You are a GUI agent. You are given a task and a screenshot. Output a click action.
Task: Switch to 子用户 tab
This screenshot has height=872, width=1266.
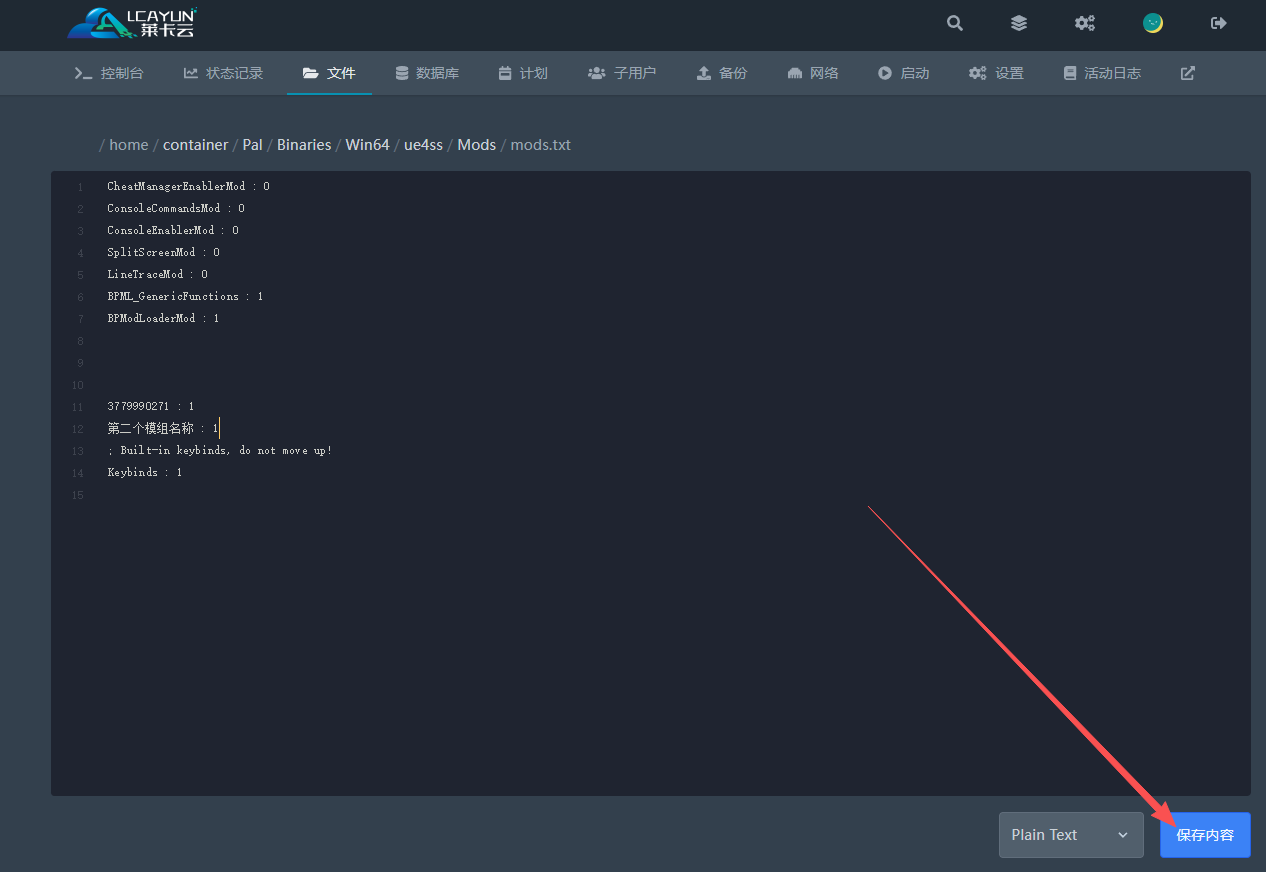tap(622, 73)
